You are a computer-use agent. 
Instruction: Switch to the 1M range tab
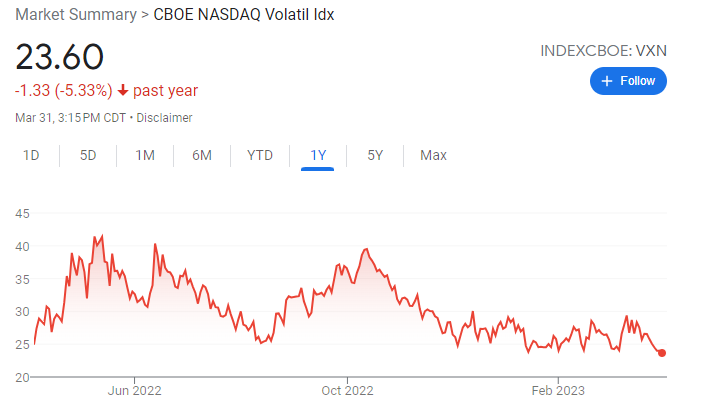(x=145, y=155)
